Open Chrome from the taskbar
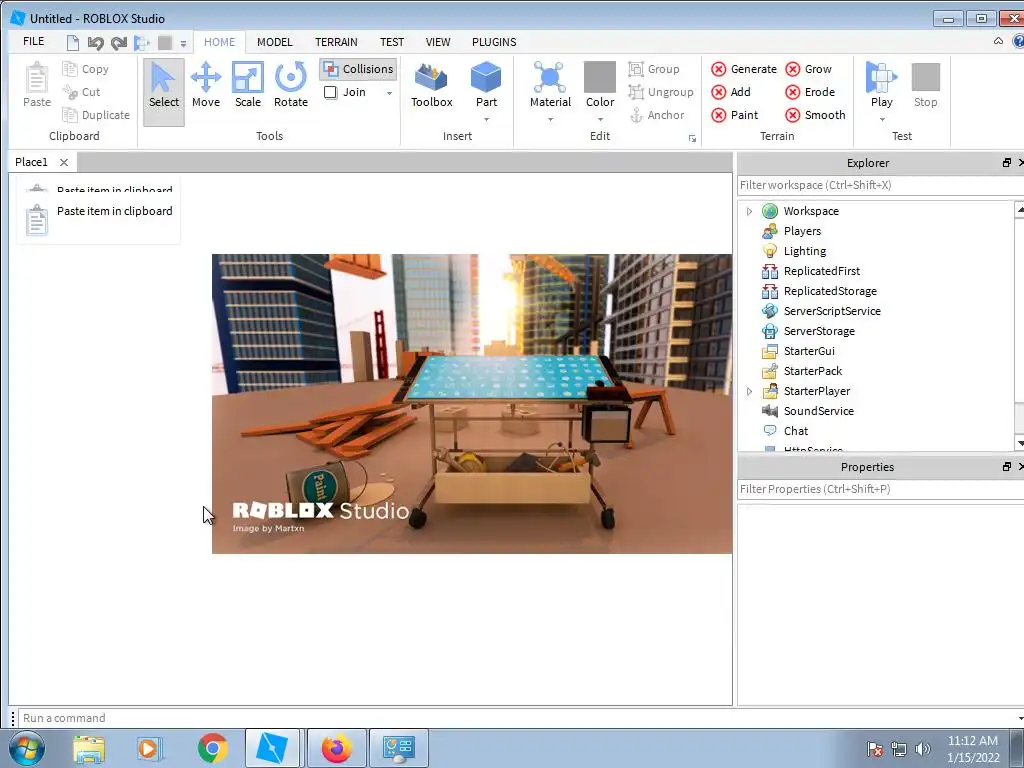This screenshot has width=1024, height=768. [x=212, y=748]
